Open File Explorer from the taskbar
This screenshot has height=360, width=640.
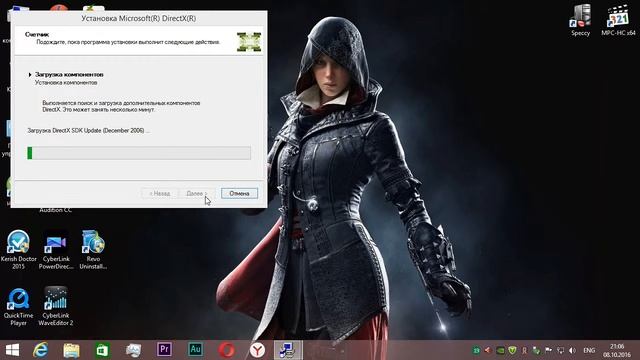(x=71, y=350)
